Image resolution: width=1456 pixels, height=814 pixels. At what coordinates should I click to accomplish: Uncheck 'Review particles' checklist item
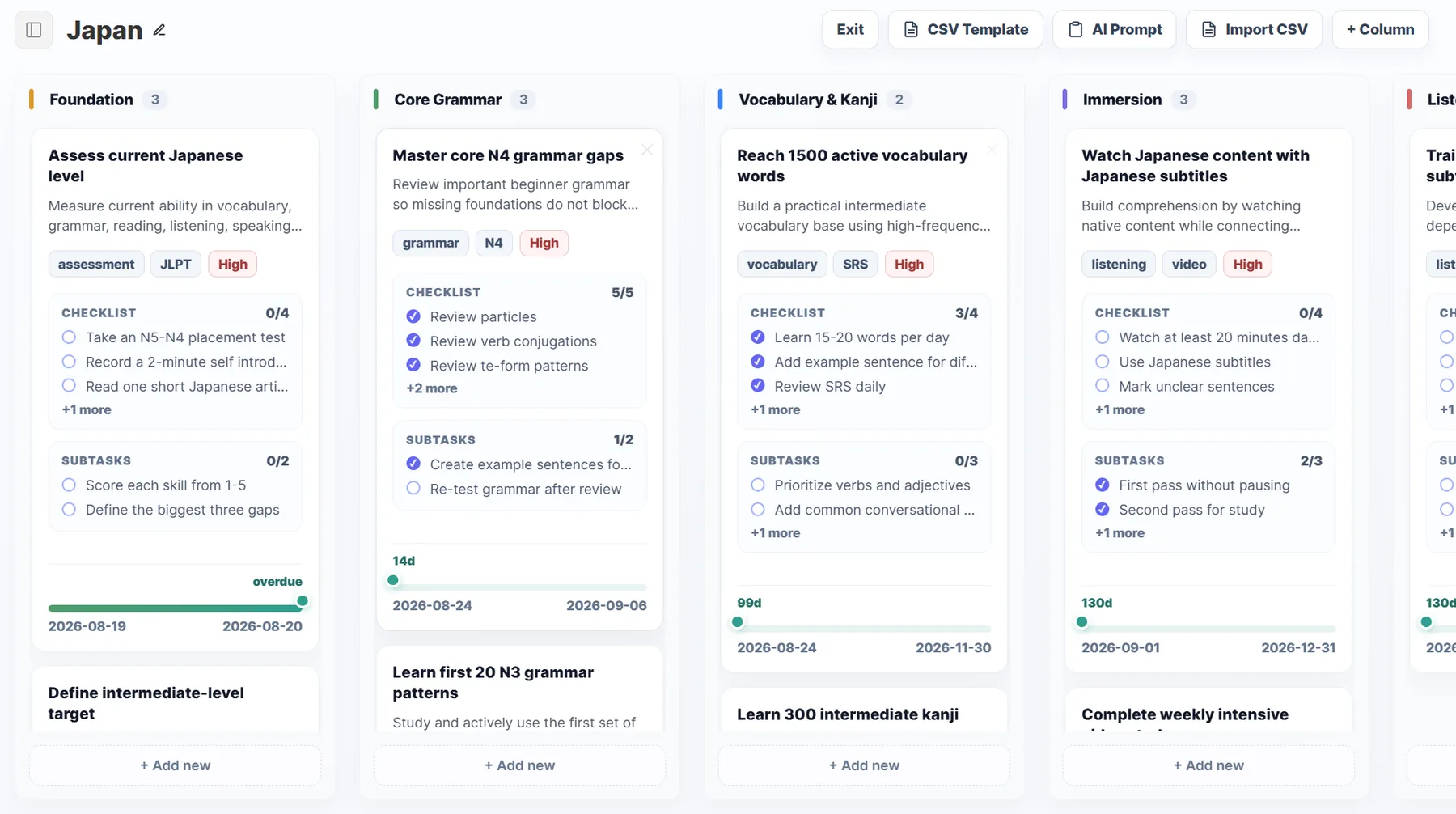click(x=413, y=316)
